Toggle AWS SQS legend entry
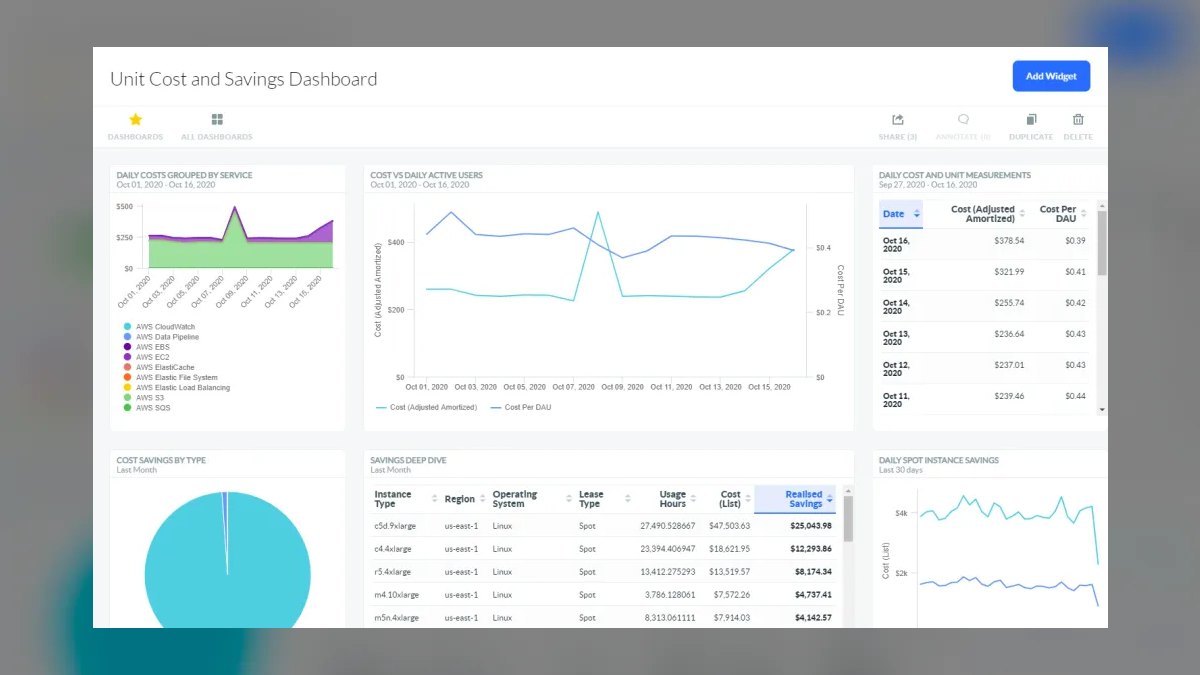1200x675 pixels. (147, 408)
